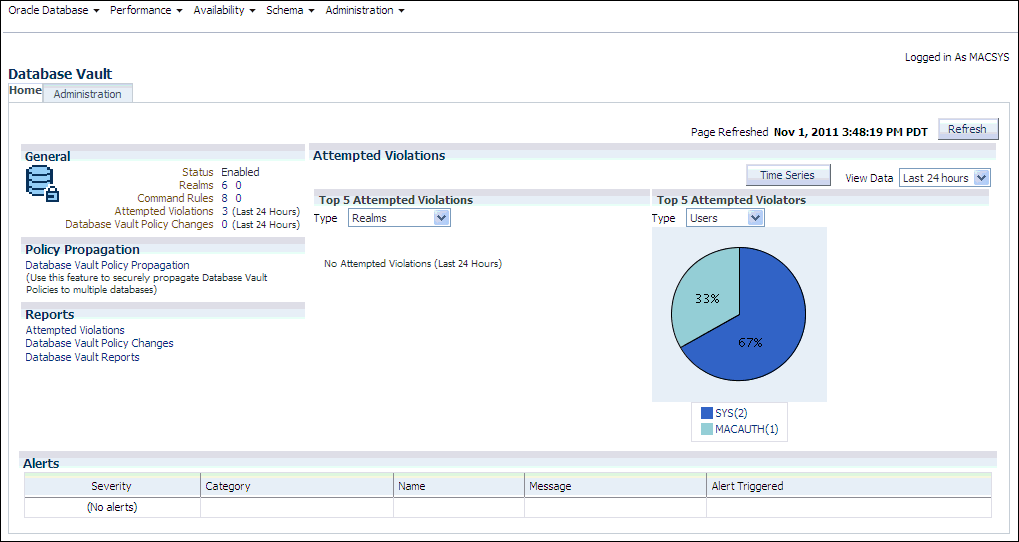Click the Database Vault lock icon
Screen dimensions: 1019x542
click(x=43, y=183)
